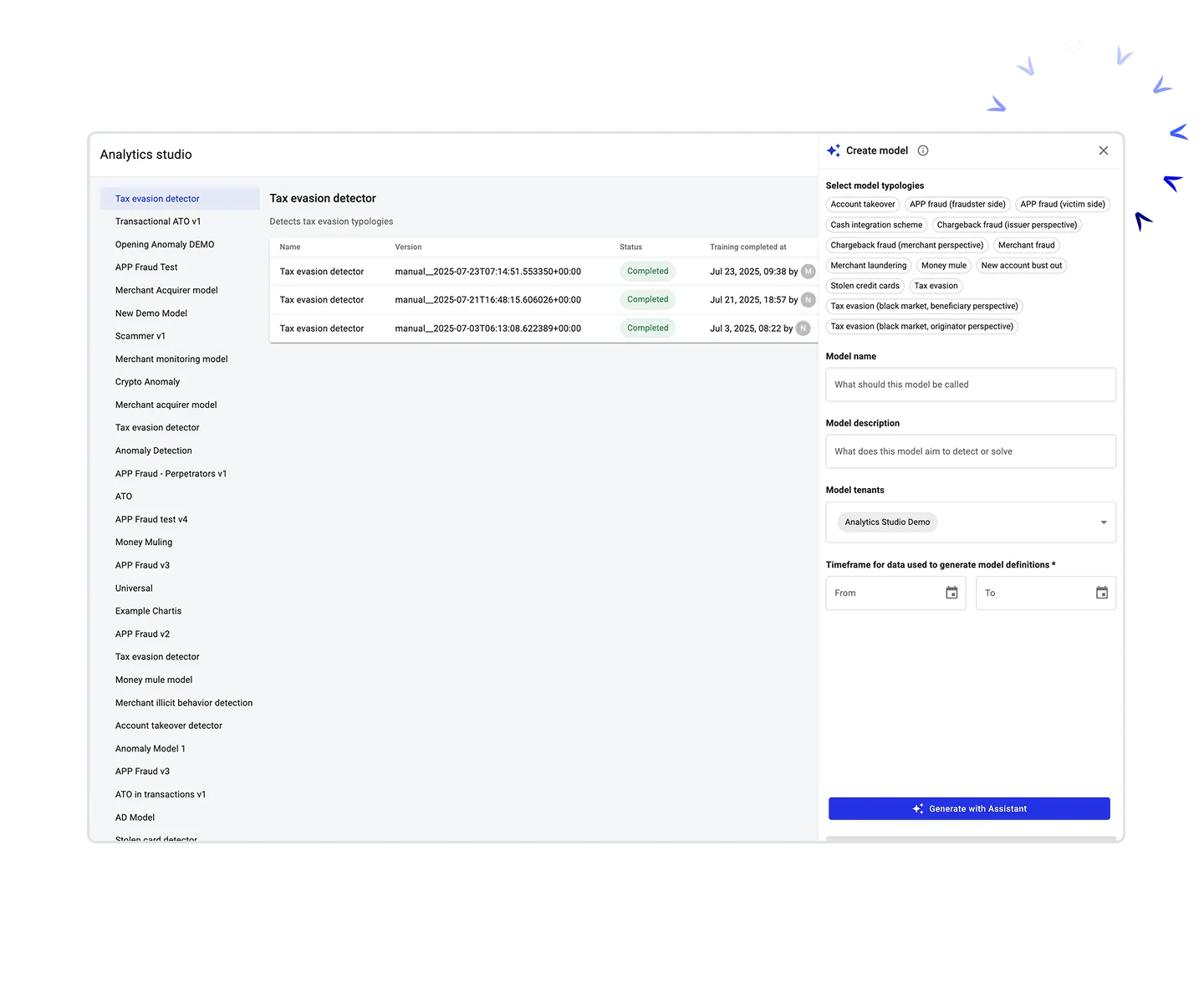Open Money Muling model from the sidebar
This screenshot has height=988, width=1204.
click(143, 542)
